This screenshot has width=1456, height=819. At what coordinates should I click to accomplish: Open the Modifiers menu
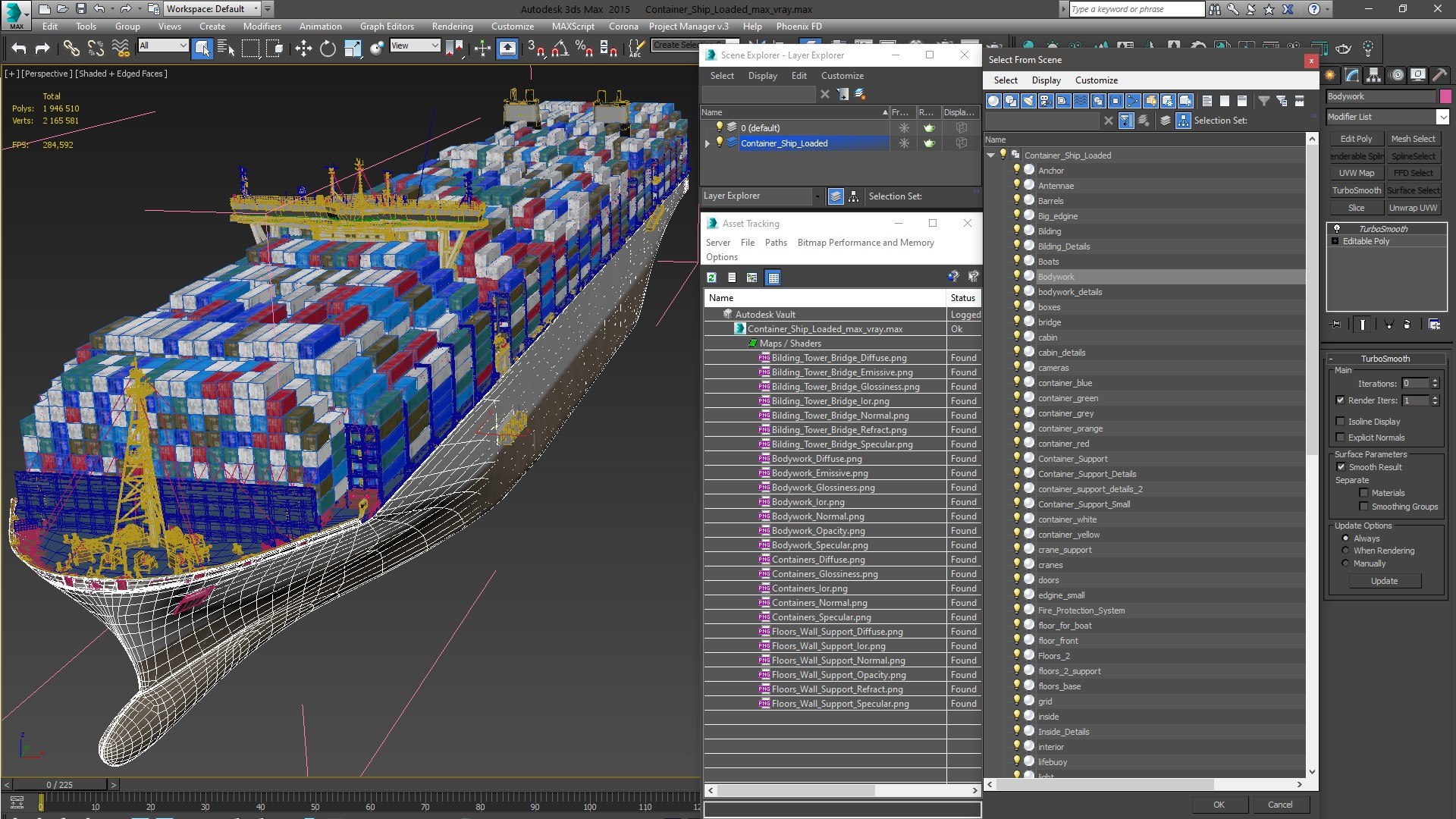coord(262,26)
